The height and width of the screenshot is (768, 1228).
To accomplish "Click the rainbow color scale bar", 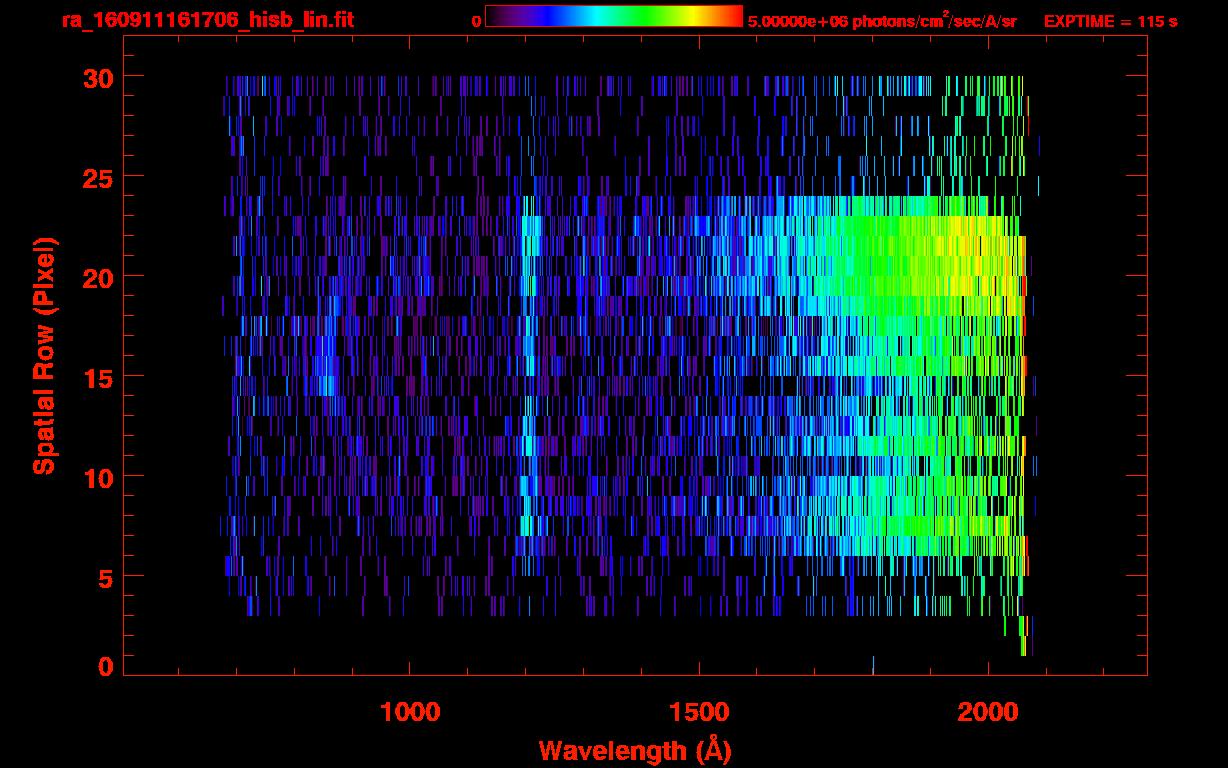I will pos(614,16).
